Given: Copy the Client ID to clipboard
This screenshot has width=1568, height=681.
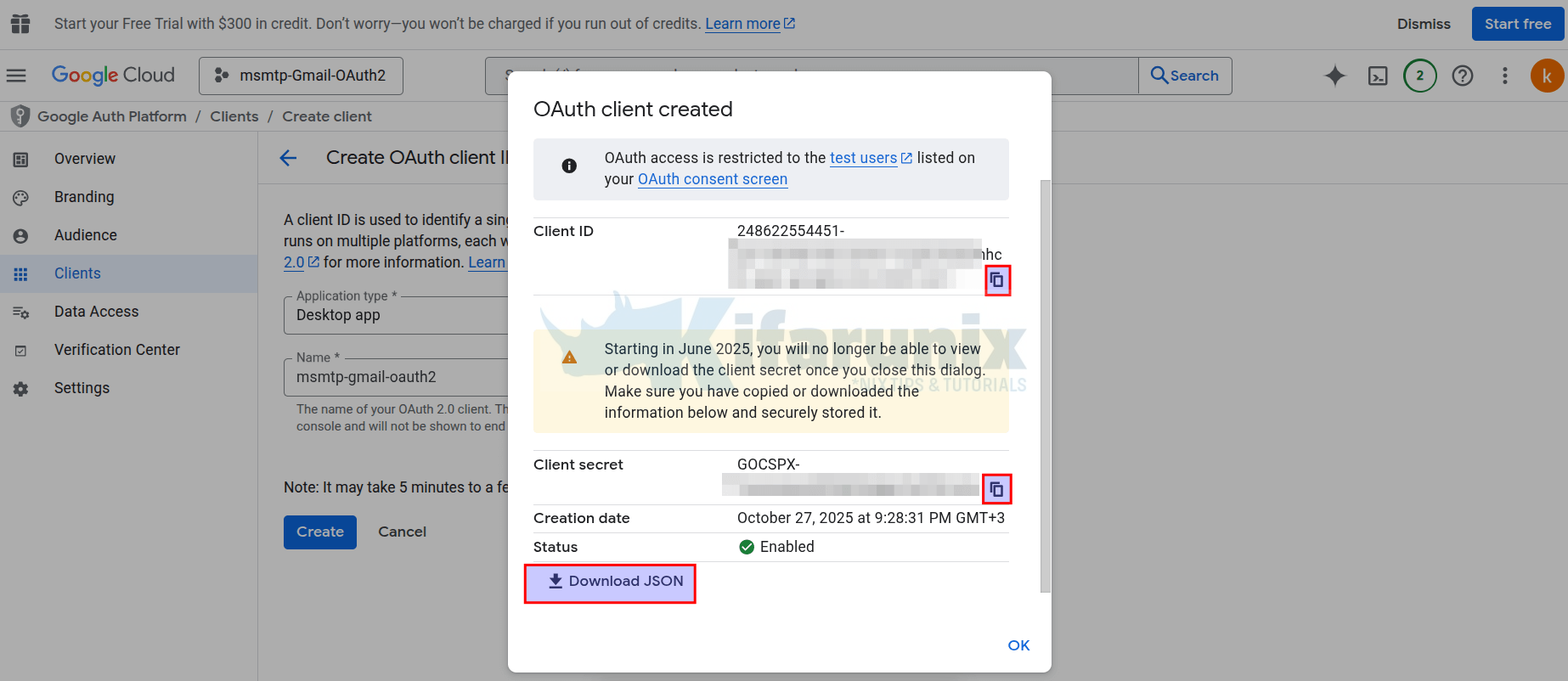Looking at the screenshot, I should pos(997,280).
